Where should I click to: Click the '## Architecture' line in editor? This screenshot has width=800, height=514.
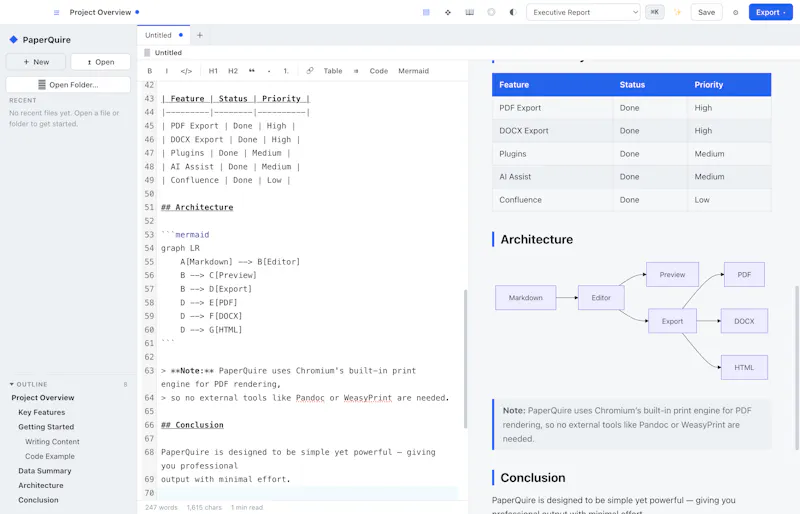[x=197, y=207]
